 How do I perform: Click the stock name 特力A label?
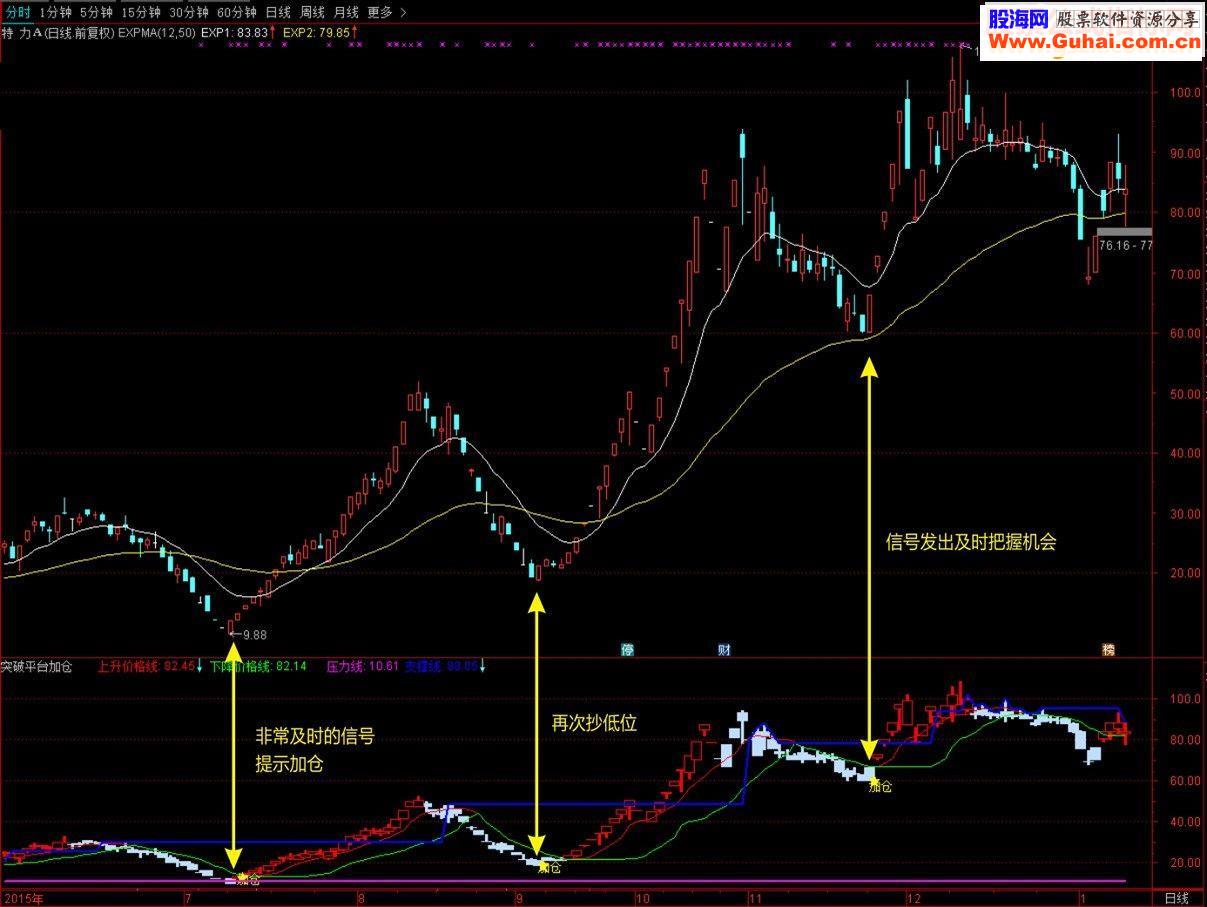[x=22, y=32]
